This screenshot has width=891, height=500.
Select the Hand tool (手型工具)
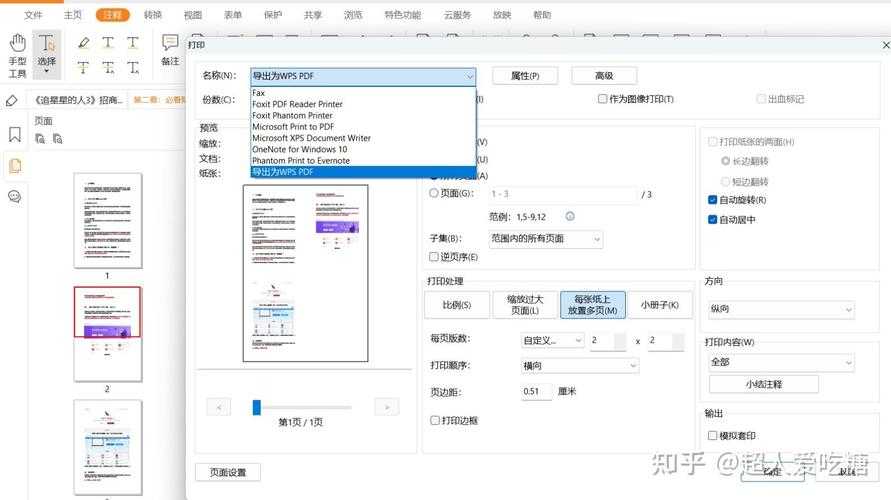click(x=17, y=55)
